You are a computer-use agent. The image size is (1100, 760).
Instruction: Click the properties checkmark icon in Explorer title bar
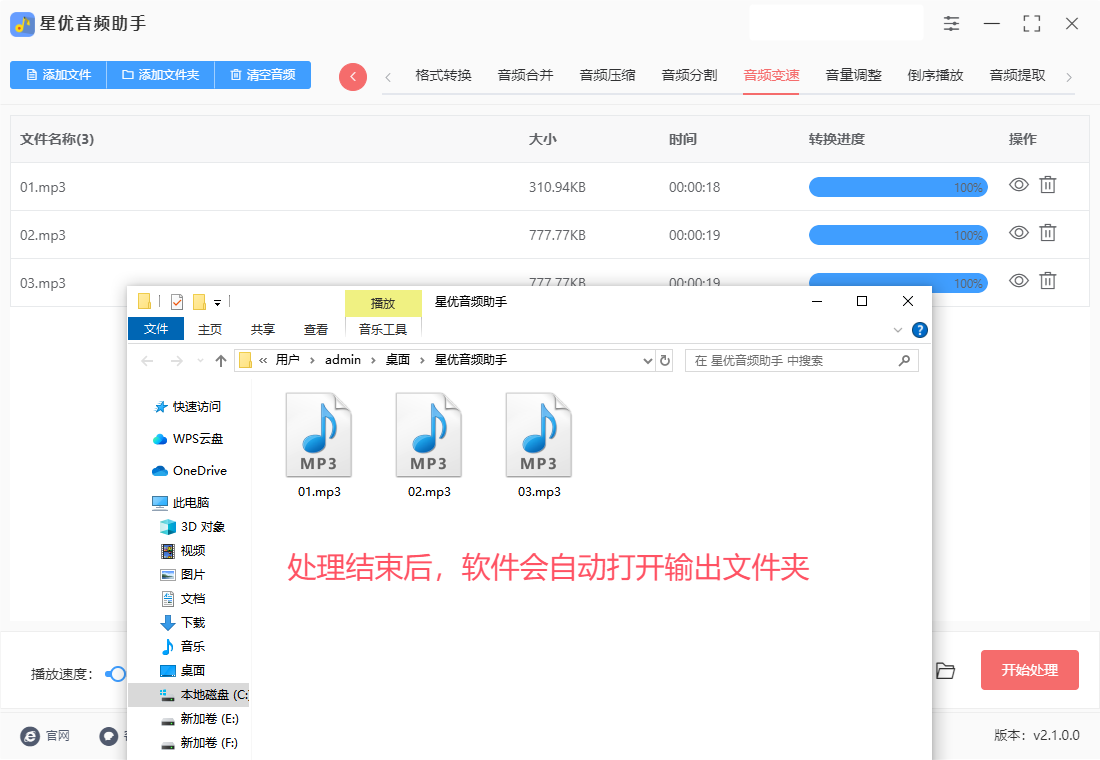pos(177,302)
